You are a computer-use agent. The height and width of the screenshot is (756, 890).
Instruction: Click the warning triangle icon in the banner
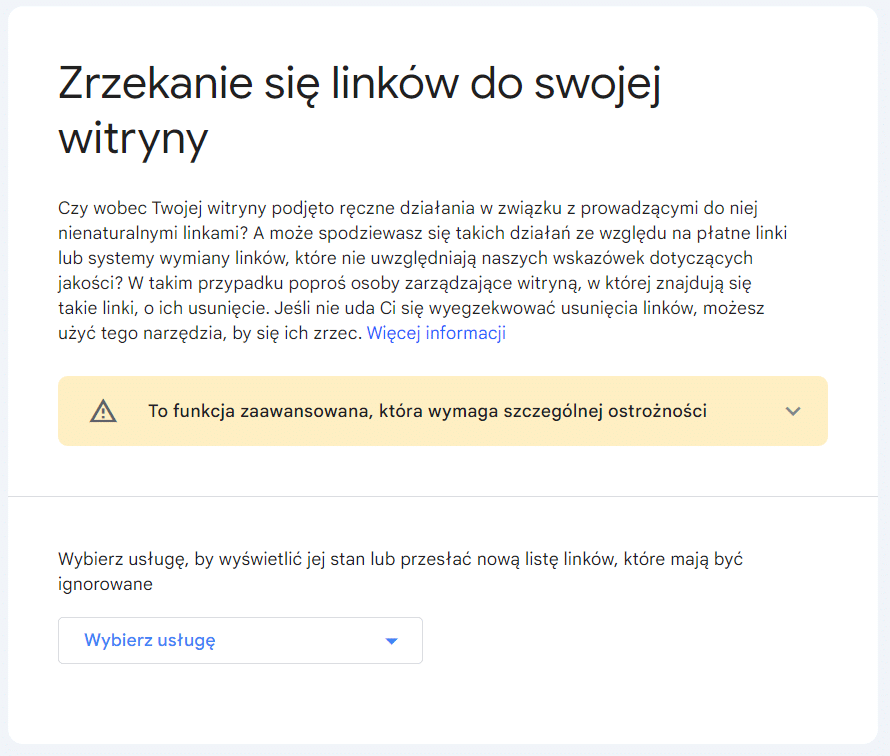pos(103,411)
